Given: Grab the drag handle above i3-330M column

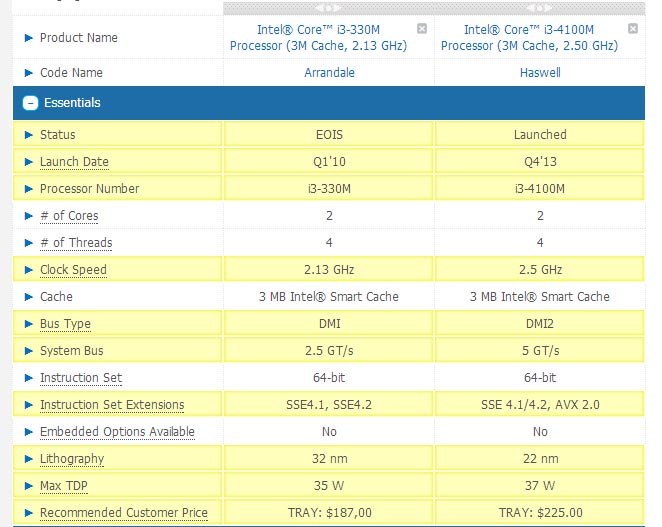Looking at the screenshot, I should coord(328,8).
